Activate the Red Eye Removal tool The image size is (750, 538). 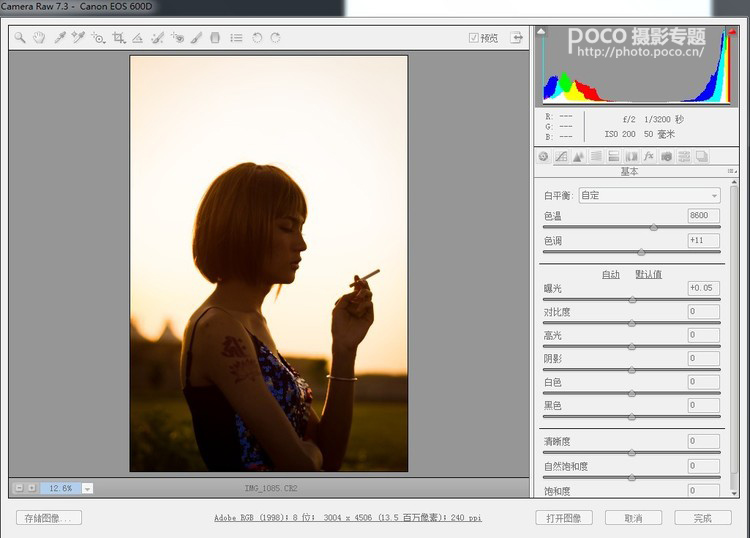point(177,37)
